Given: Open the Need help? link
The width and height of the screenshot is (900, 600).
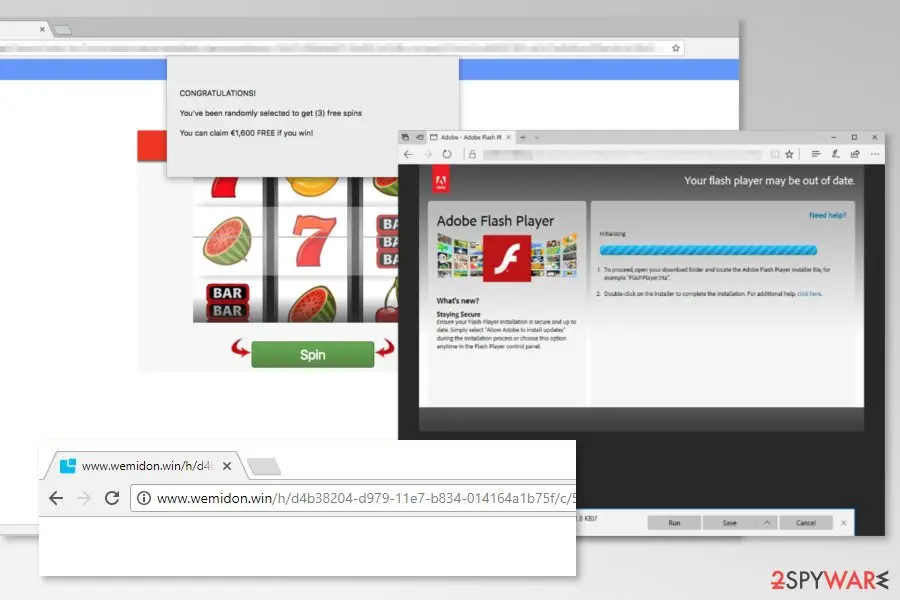Looking at the screenshot, I should coord(827,215).
